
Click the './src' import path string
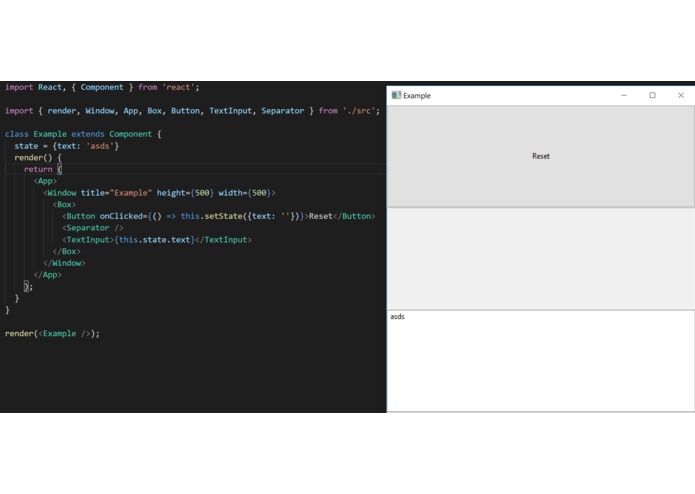359,111
